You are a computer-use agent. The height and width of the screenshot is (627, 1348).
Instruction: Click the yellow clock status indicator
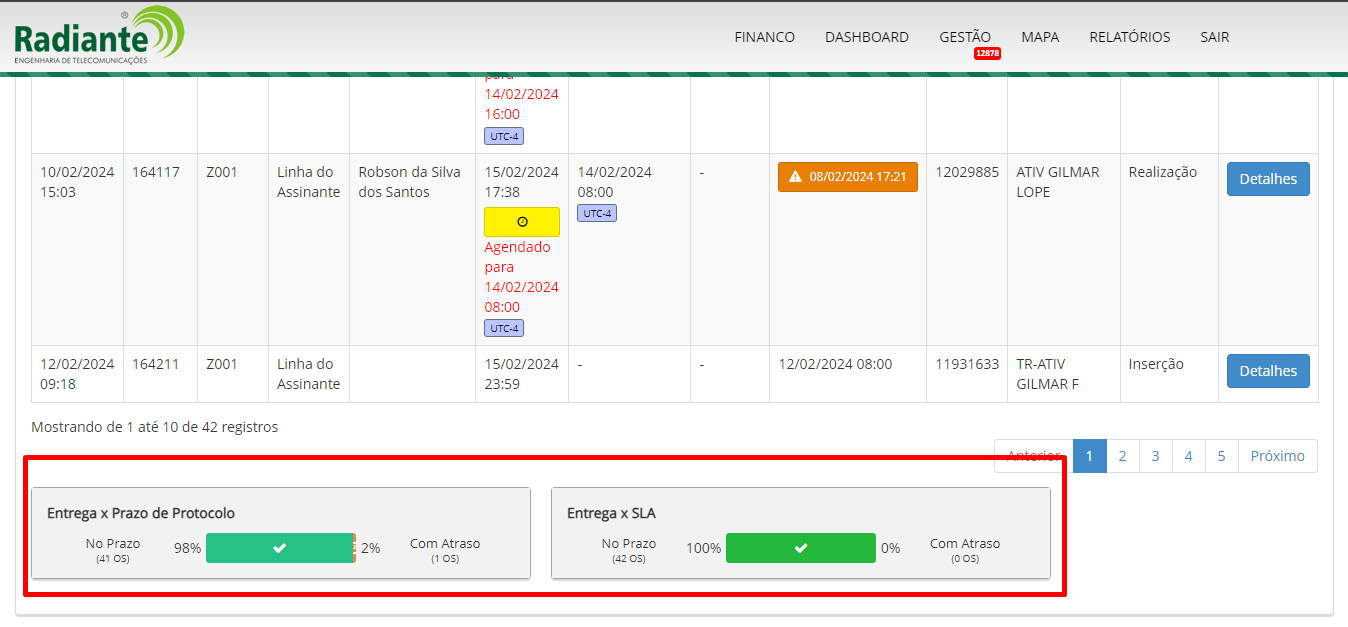[x=522, y=222]
